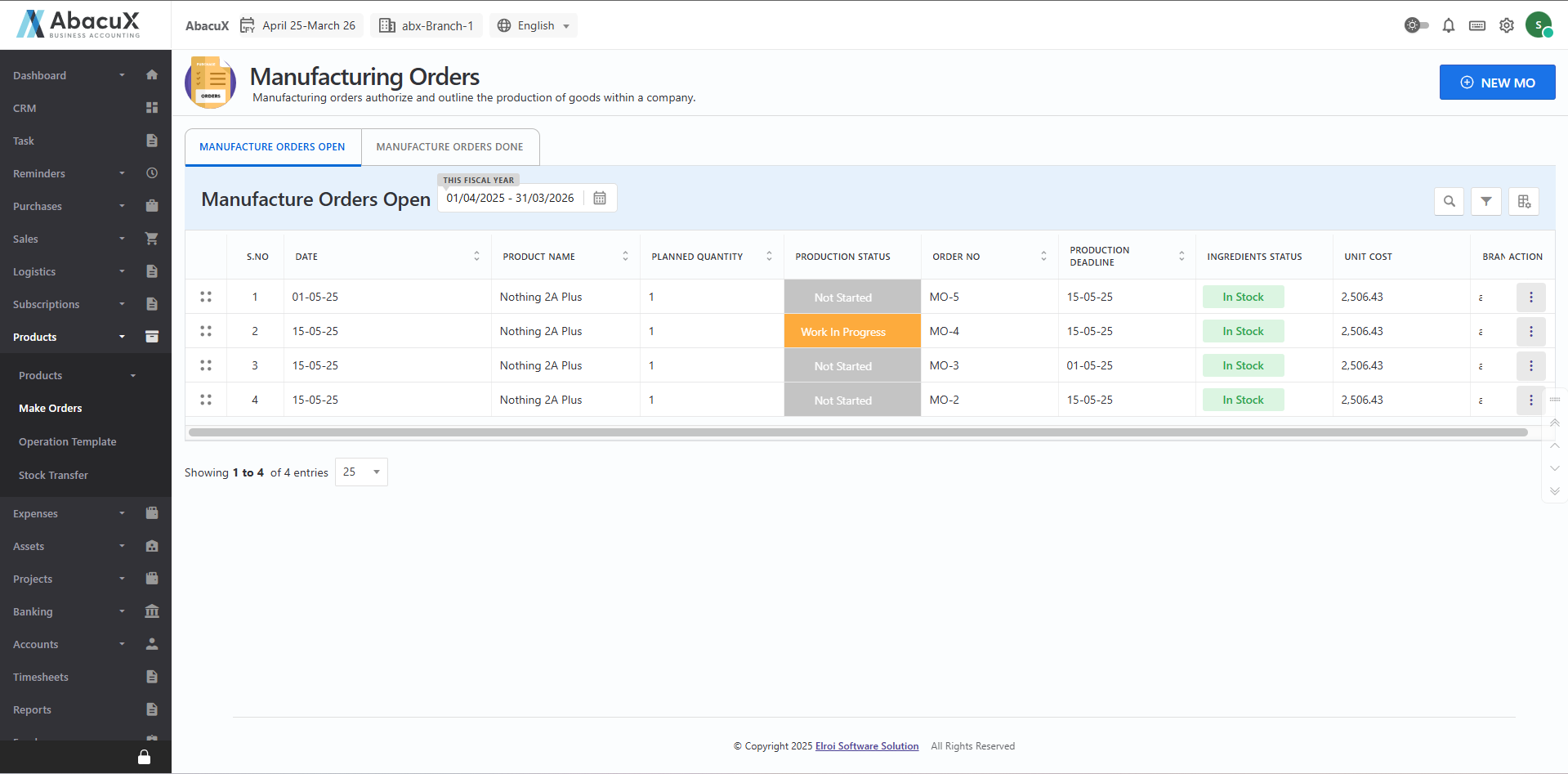
Task: Click the sidebar lock icon
Action: pos(144,757)
